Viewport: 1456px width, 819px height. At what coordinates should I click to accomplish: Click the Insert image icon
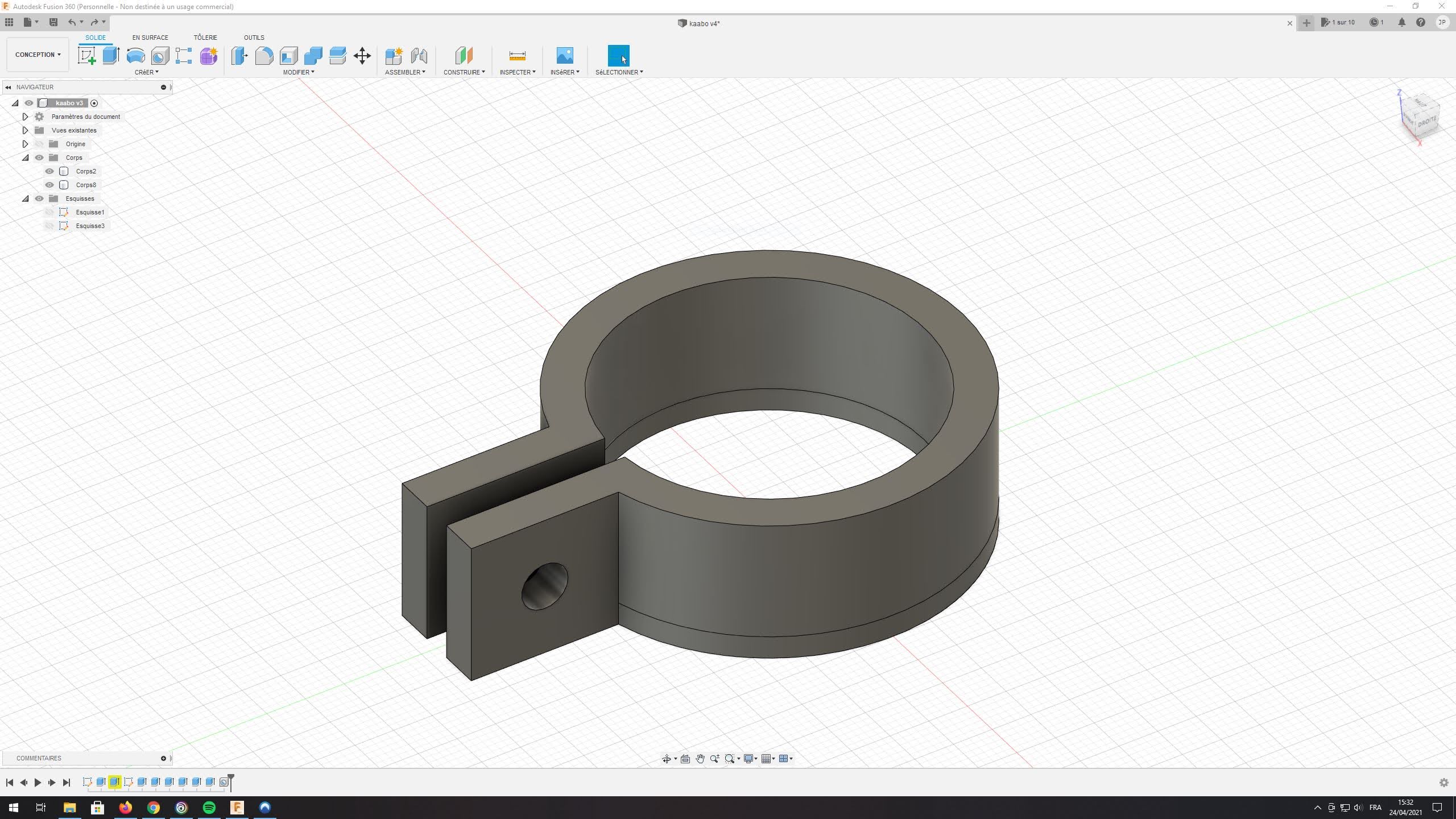pos(565,56)
